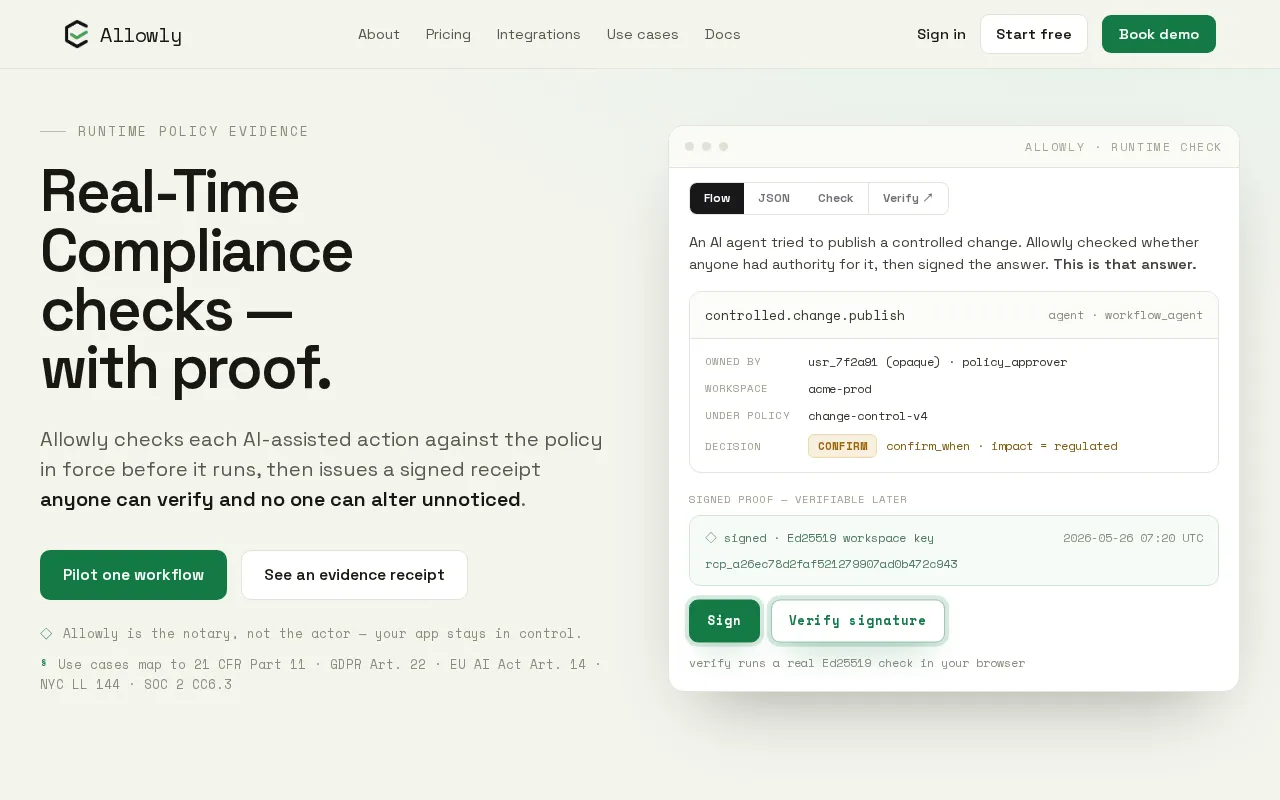Click the green Sign button
Screen dimensions: 1280x800
point(724,620)
